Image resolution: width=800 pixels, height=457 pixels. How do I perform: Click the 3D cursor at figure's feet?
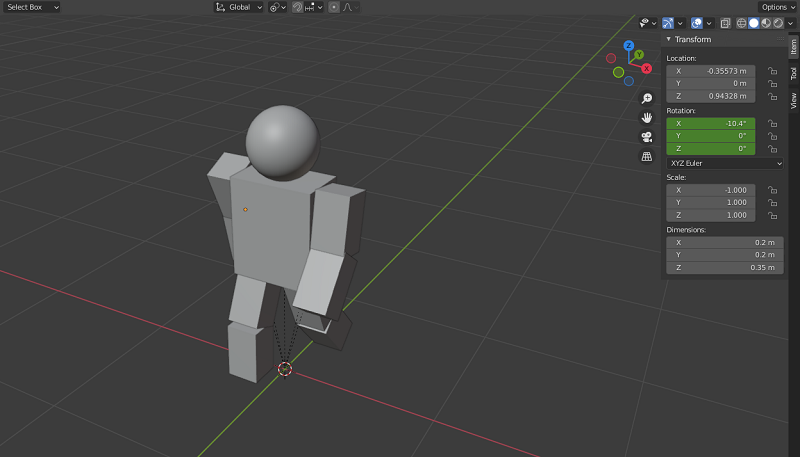coord(285,368)
